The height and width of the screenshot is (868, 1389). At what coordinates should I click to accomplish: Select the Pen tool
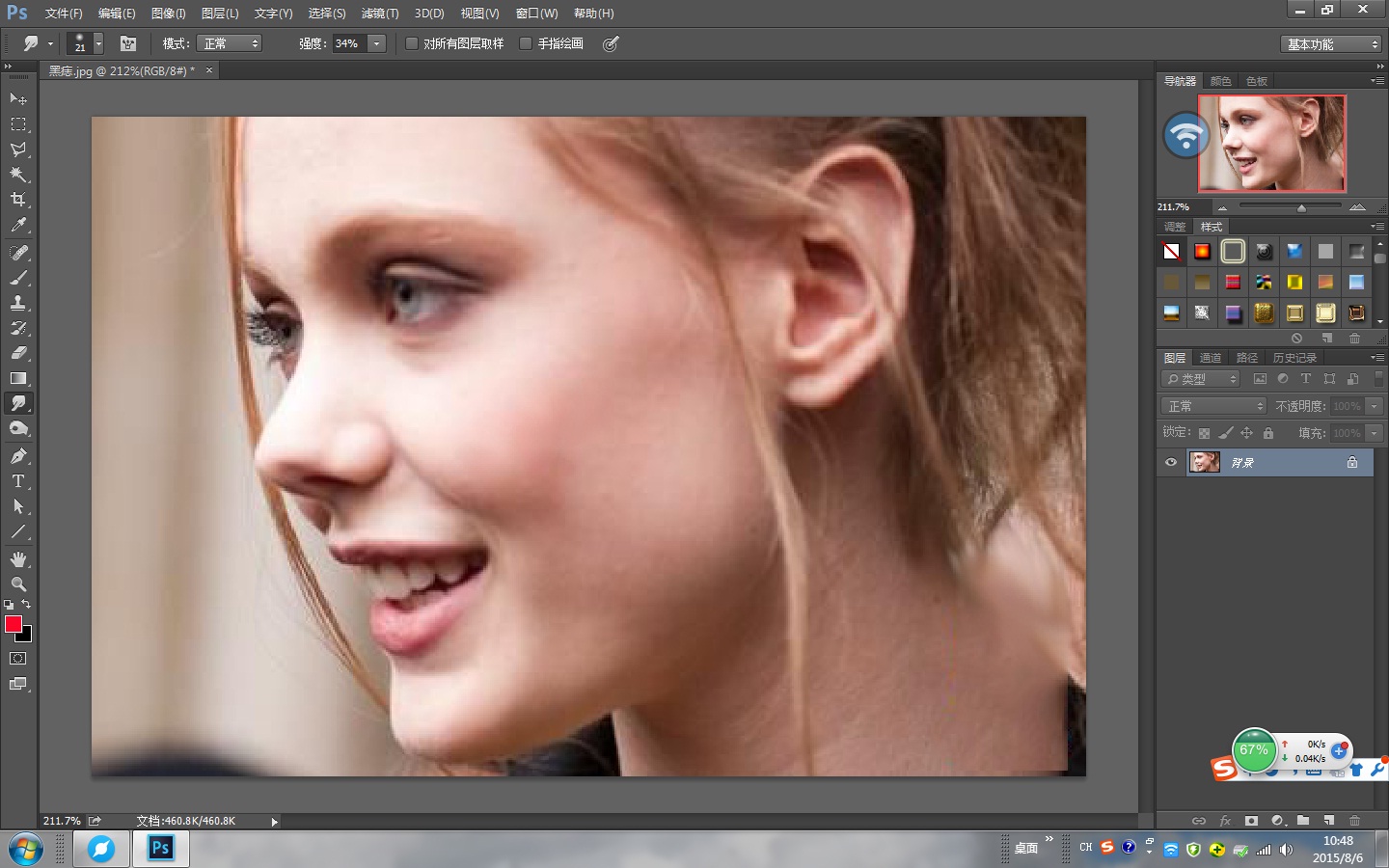click(18, 456)
